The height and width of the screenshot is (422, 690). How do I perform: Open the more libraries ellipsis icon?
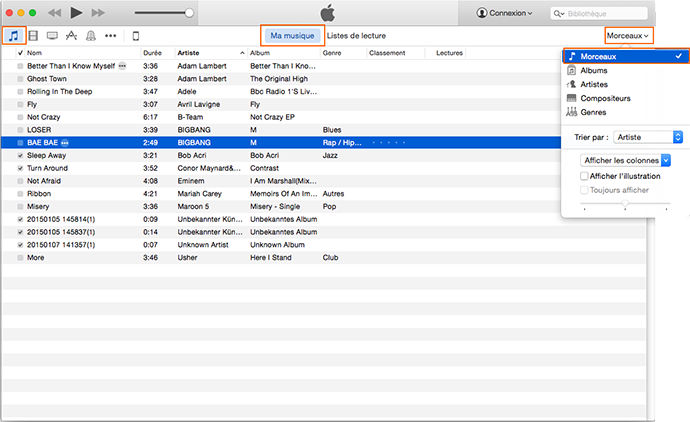pyautogui.click(x=110, y=36)
